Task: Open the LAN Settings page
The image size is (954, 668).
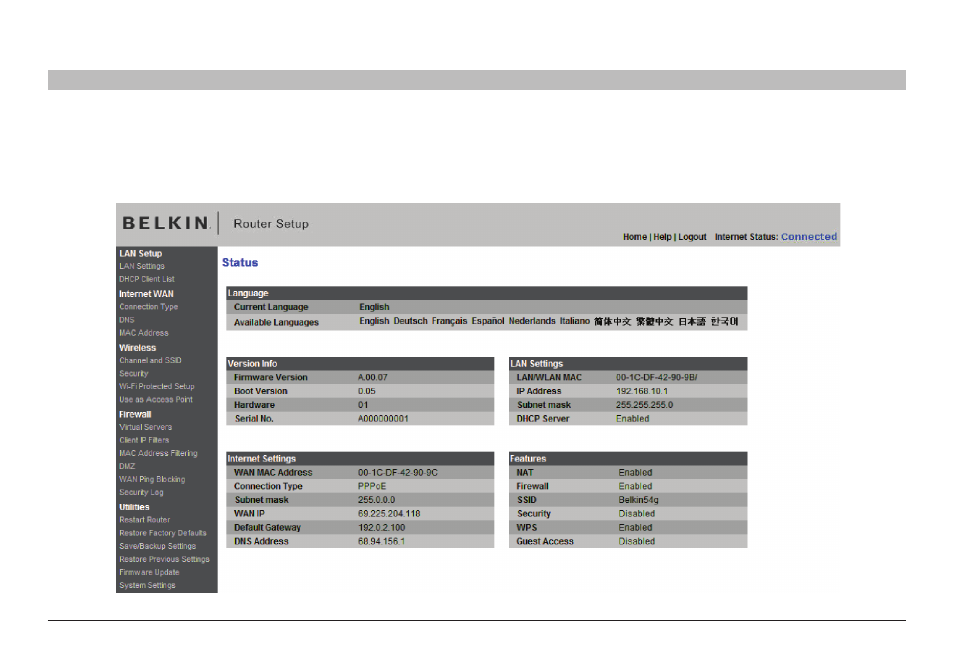Action: [142, 266]
